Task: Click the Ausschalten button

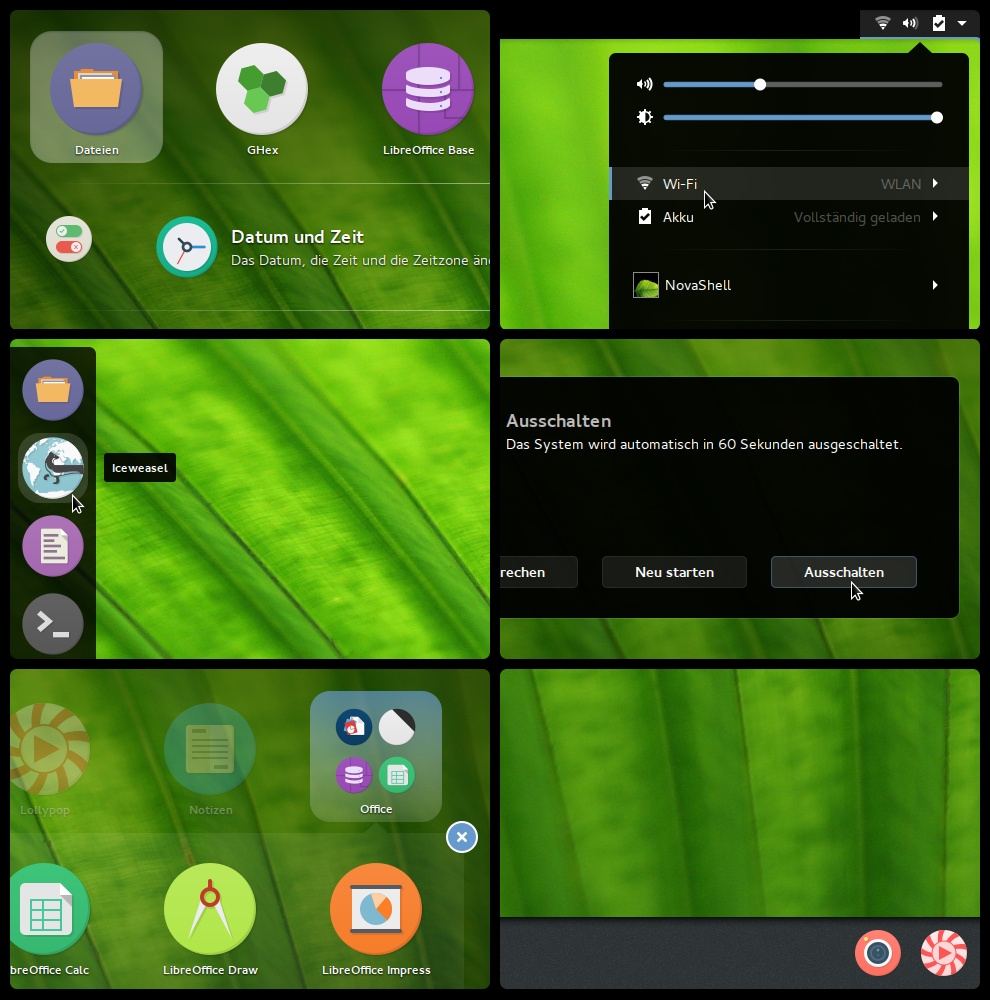Action: [x=844, y=572]
